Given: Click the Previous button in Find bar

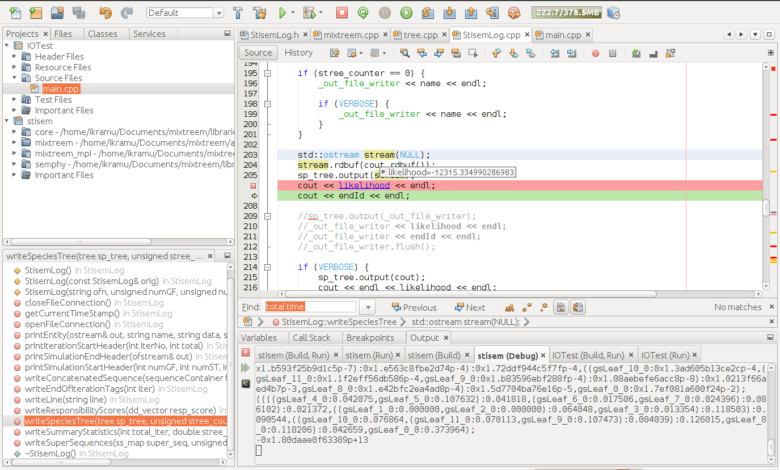Looking at the screenshot, I should pyautogui.click(x=412, y=308).
